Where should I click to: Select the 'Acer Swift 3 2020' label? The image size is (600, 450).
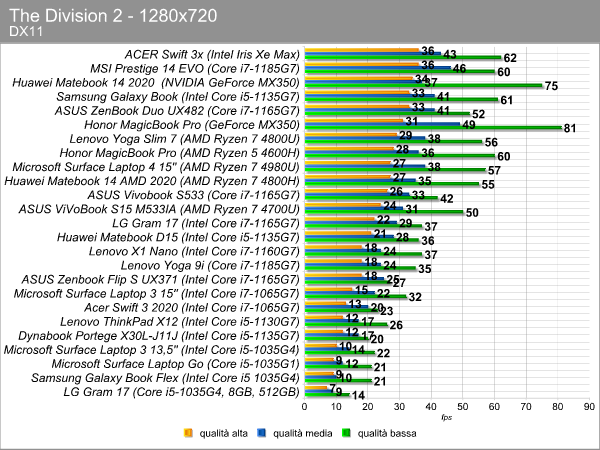pyautogui.click(x=192, y=307)
